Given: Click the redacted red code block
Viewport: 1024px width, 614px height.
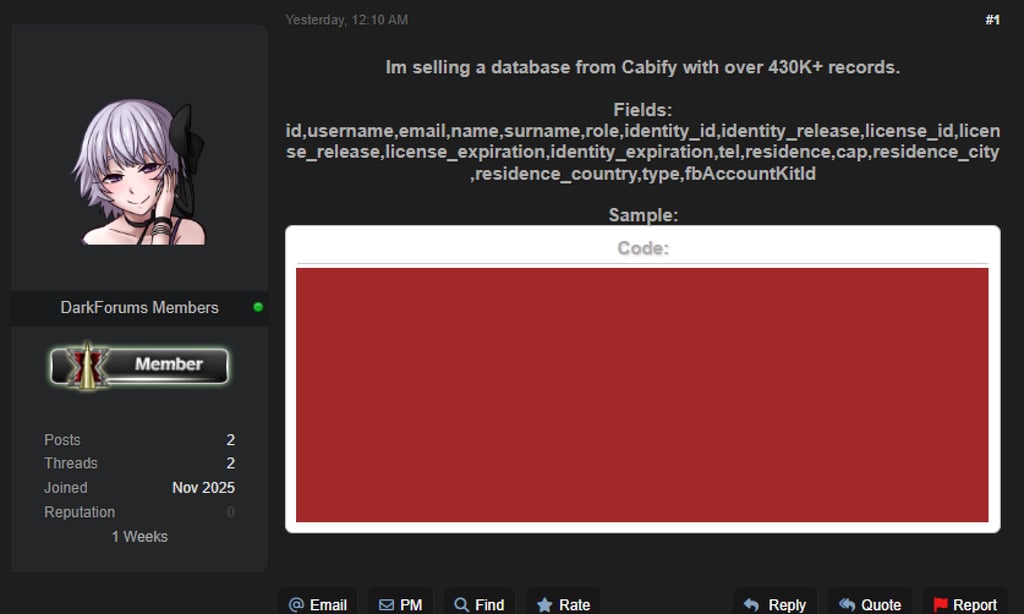Looking at the screenshot, I should tap(642, 395).
